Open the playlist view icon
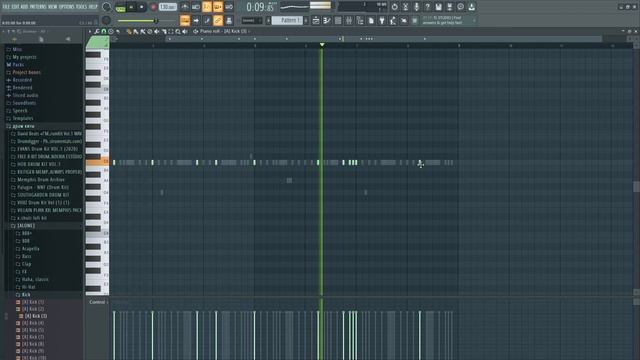This screenshot has height=360, width=640. tap(316, 20)
